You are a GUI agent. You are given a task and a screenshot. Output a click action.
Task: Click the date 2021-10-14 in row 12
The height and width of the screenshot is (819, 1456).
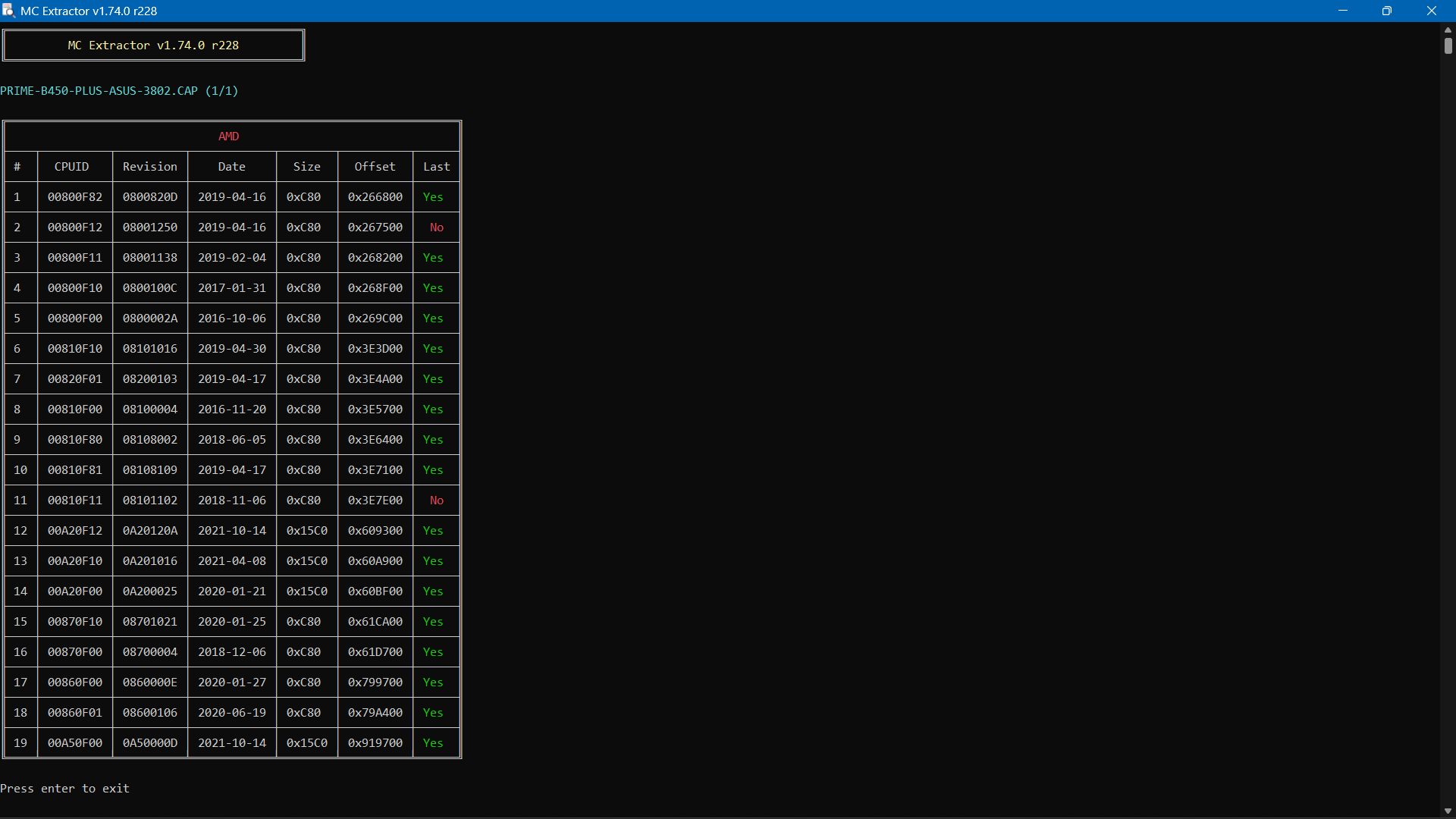coord(231,530)
